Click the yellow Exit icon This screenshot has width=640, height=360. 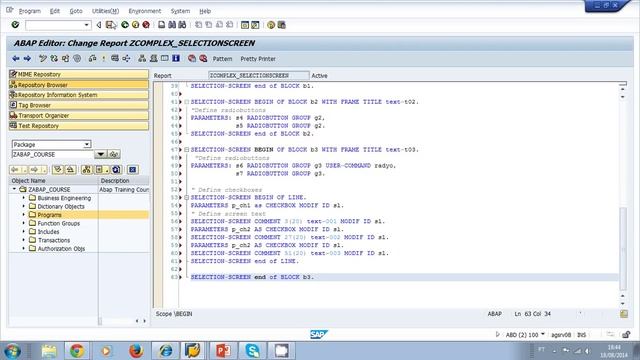click(135, 25)
